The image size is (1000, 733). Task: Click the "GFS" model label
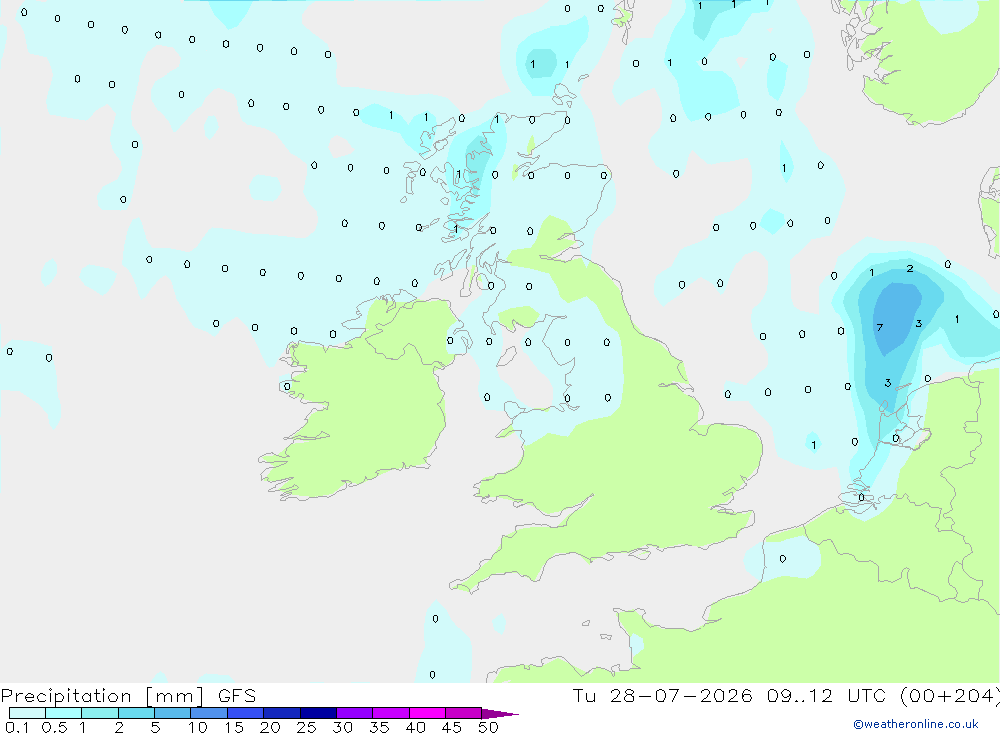point(237,695)
